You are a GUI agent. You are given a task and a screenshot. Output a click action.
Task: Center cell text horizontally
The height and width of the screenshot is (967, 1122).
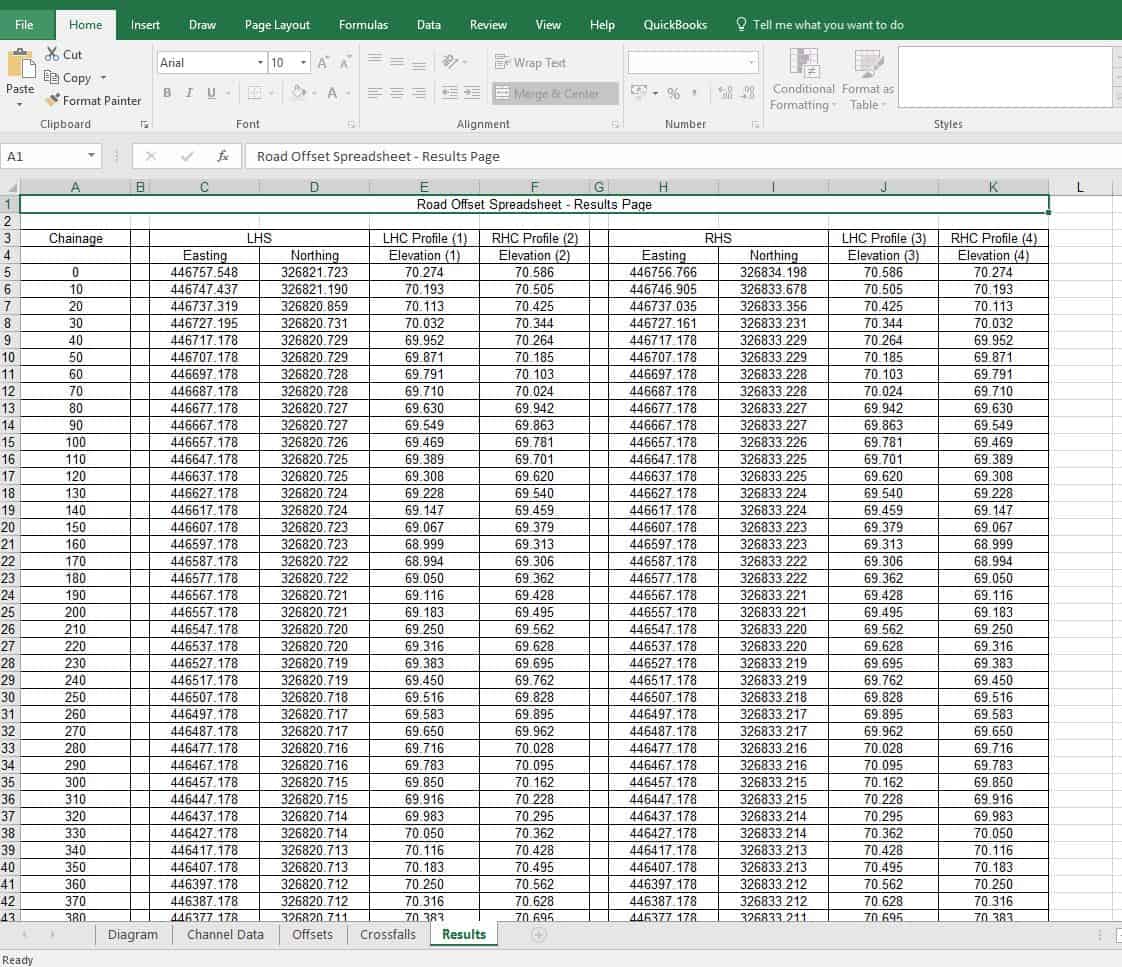(x=396, y=93)
